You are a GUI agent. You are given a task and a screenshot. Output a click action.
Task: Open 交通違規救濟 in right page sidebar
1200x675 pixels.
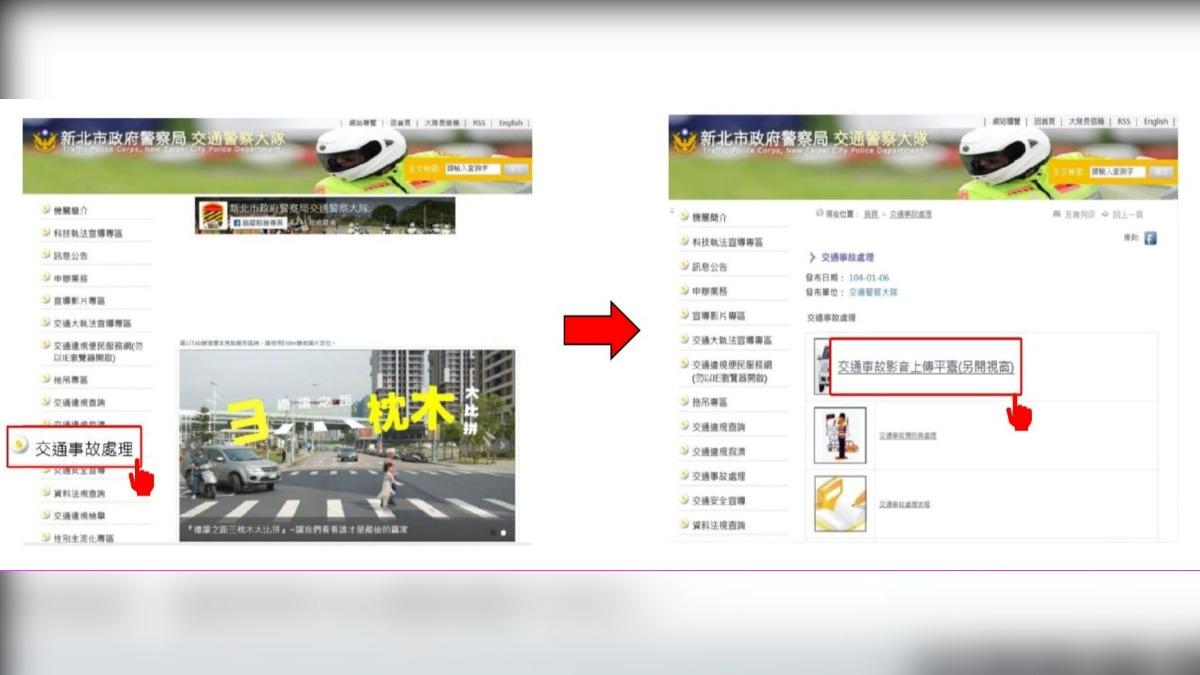click(718, 451)
